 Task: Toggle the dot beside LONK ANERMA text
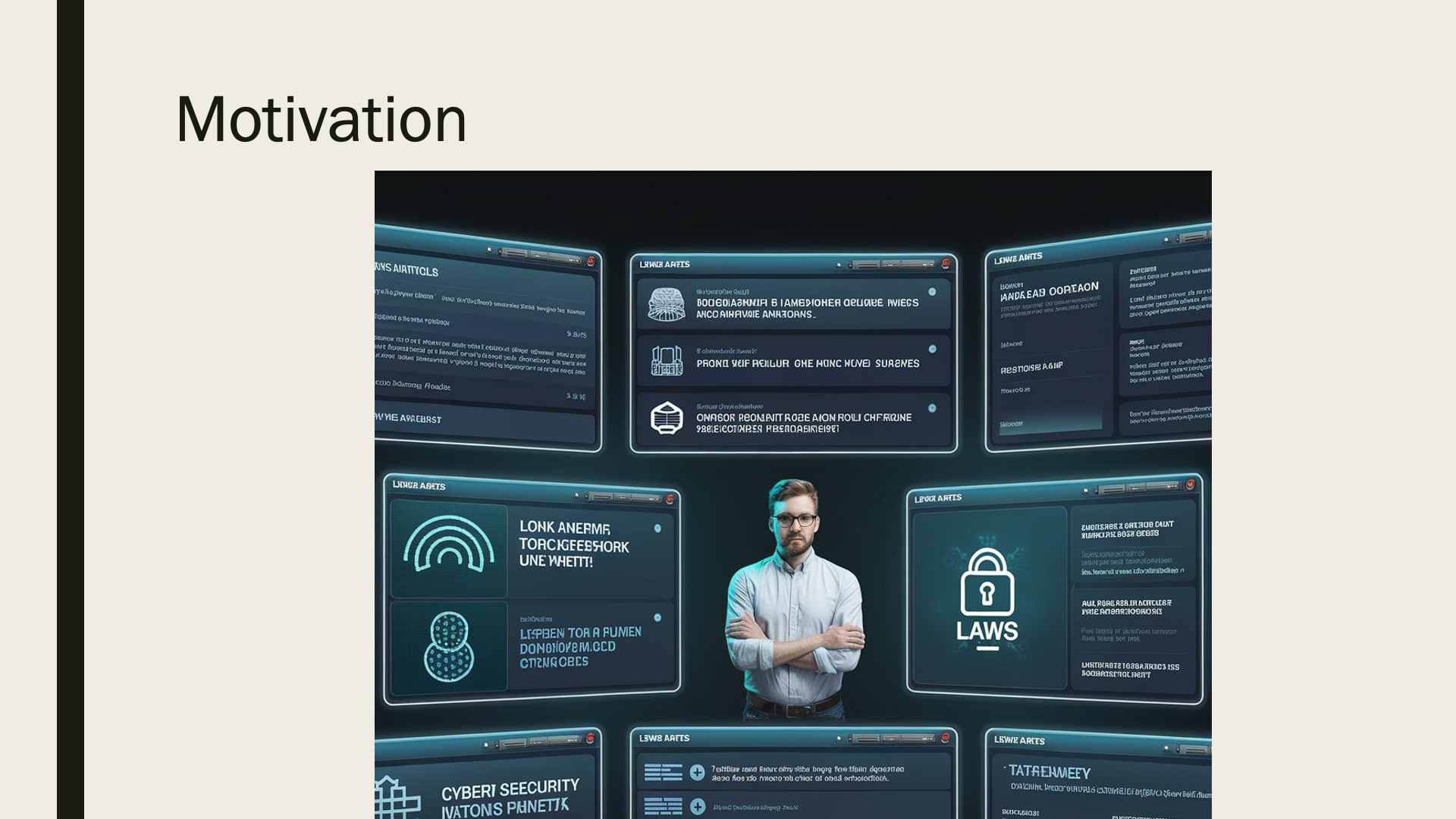click(x=657, y=529)
